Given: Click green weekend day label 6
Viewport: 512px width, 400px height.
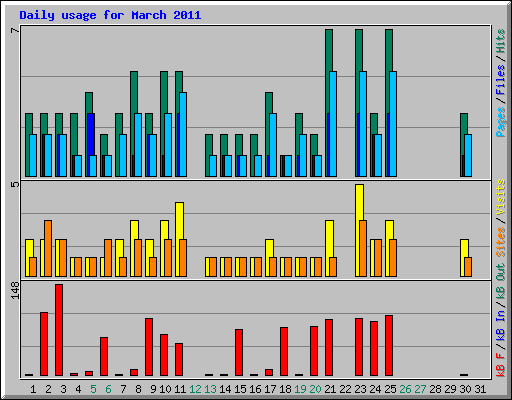Looking at the screenshot, I should (x=108, y=389).
